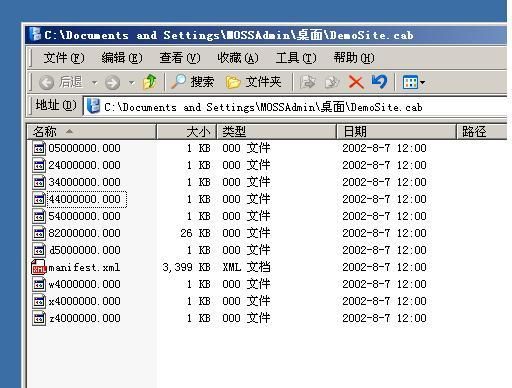512x388 pixels.
Task: Click the date cell of manifest.xml
Action: pos(384,267)
